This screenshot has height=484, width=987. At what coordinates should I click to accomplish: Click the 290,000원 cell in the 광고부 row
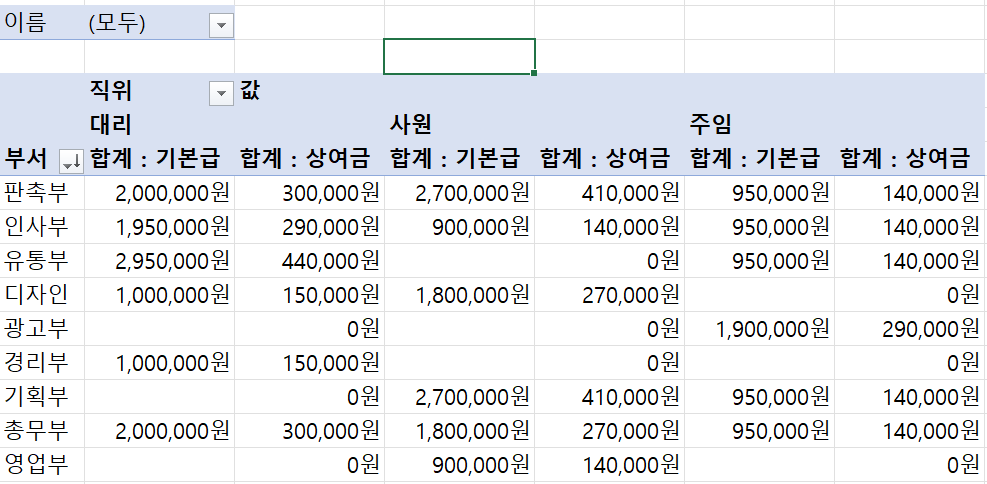(923, 329)
